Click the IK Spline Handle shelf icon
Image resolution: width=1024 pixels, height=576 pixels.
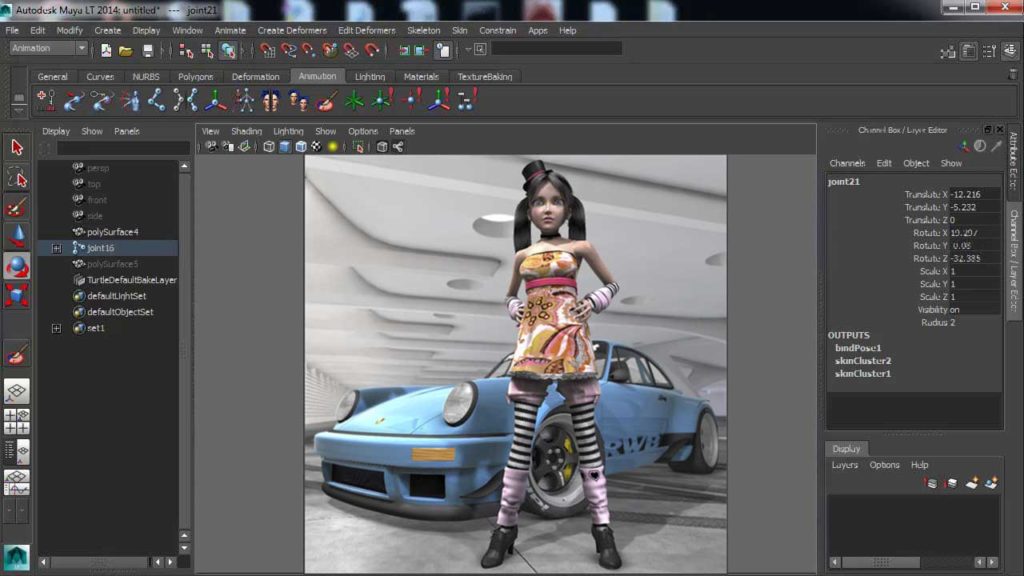[x=101, y=101]
